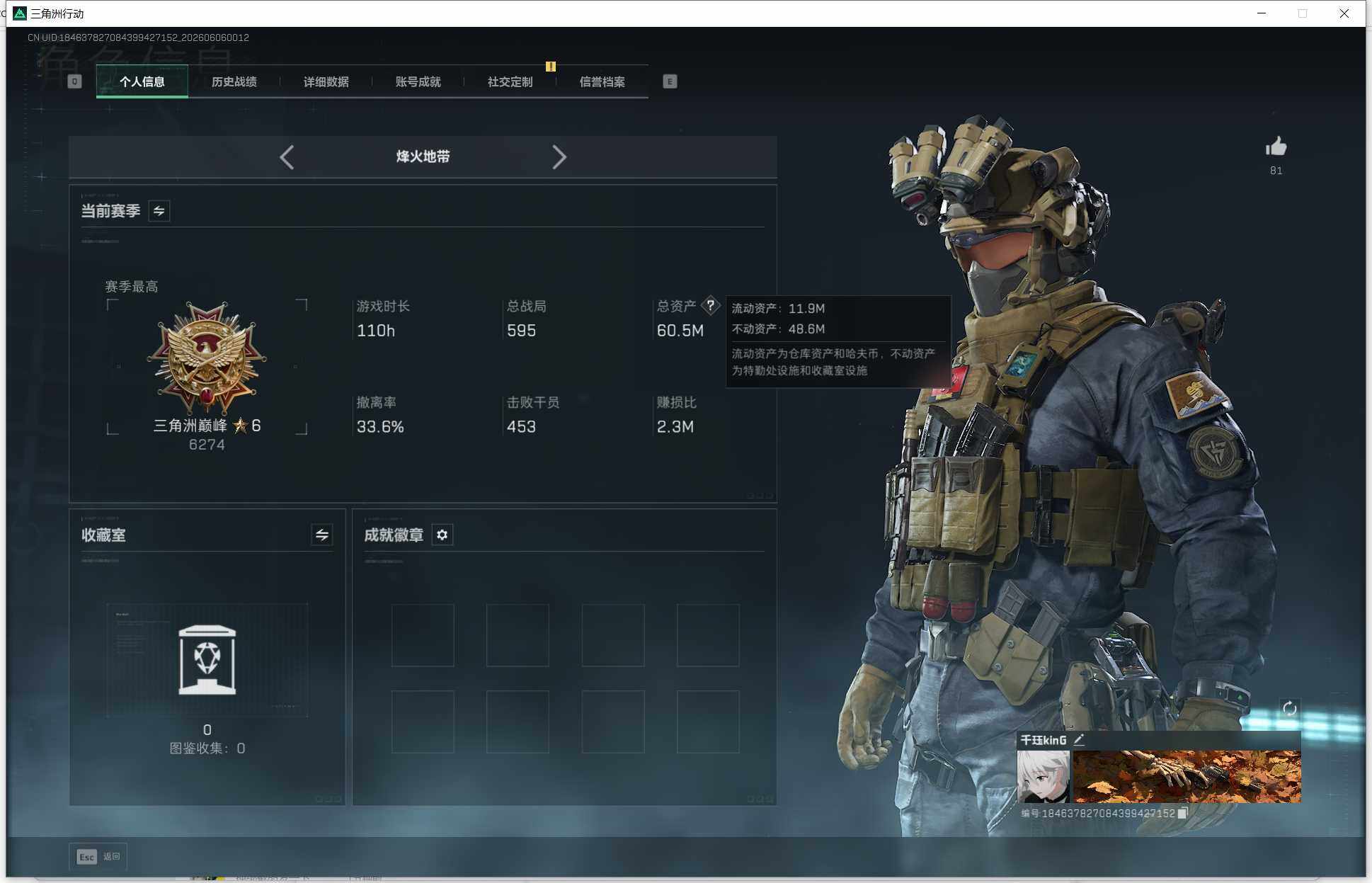Toggle the 收藏室 swap icon
1372x883 pixels.
pos(322,535)
